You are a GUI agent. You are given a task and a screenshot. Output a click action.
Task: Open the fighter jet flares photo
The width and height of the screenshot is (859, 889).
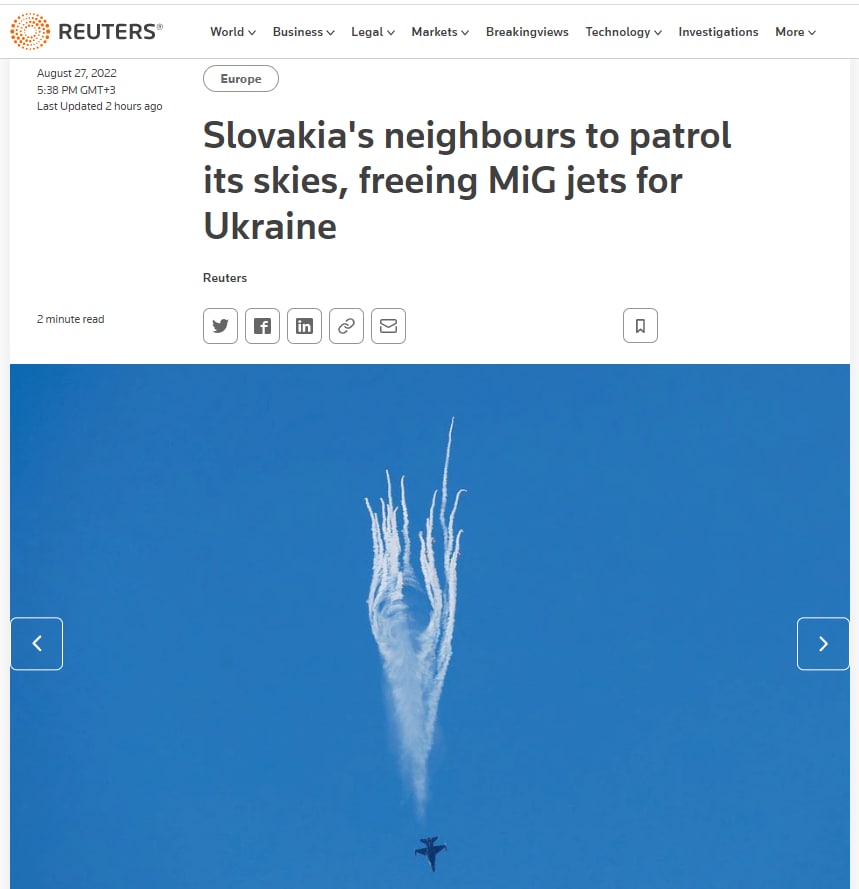[430, 626]
